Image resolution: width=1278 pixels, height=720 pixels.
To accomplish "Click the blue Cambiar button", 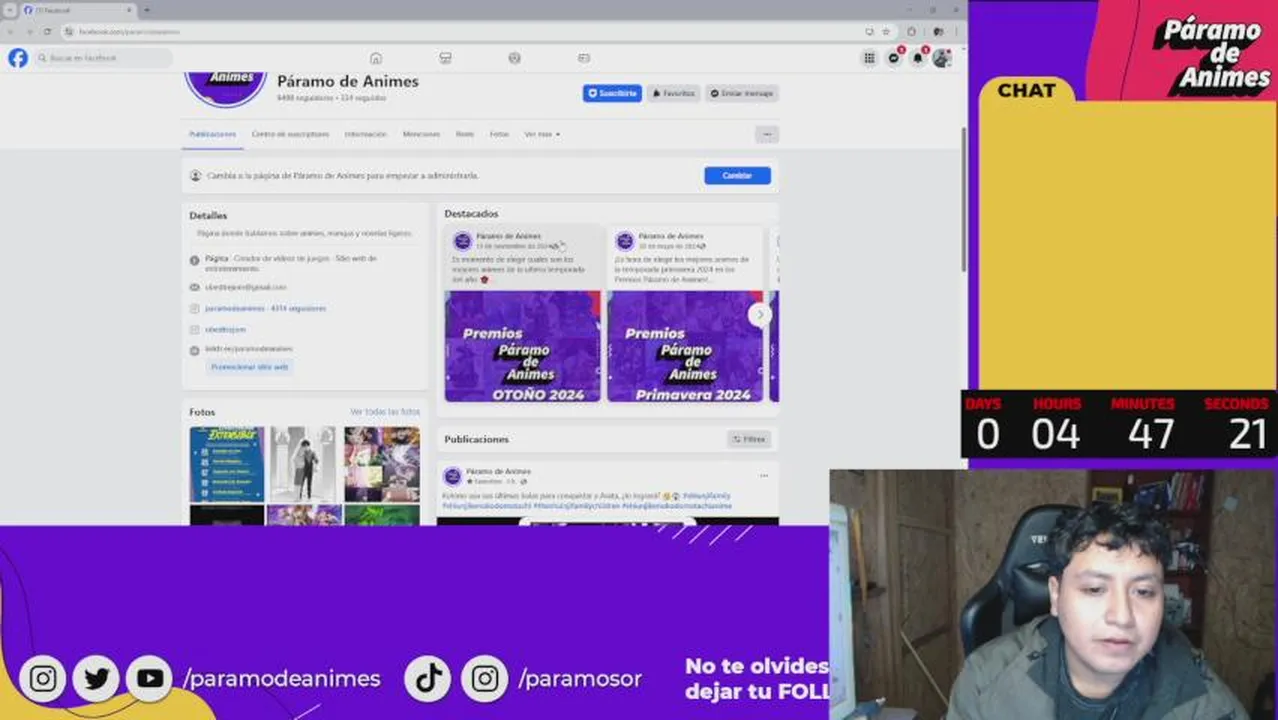I will tap(737, 175).
